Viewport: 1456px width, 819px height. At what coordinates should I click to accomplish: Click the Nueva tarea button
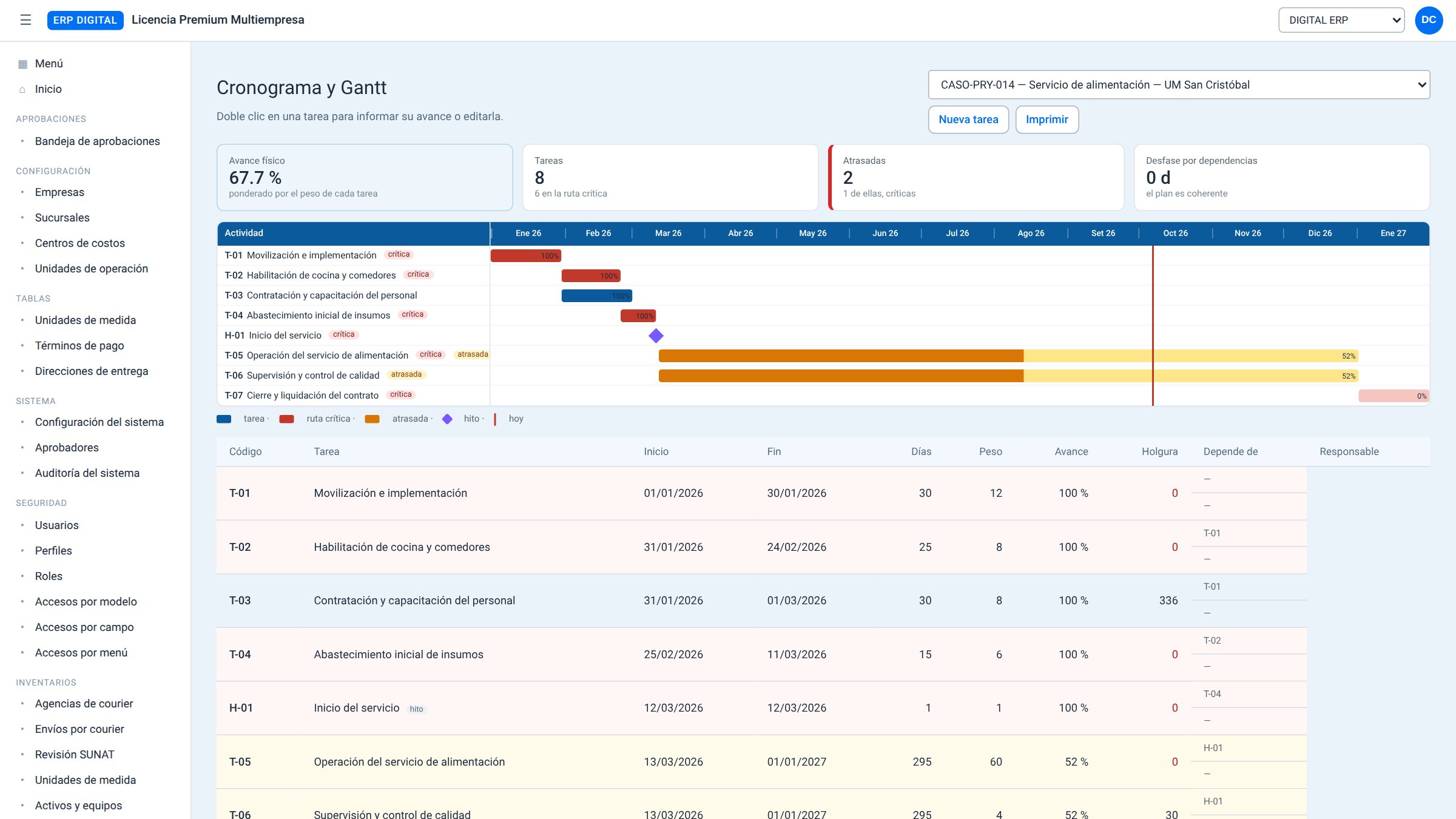968,120
